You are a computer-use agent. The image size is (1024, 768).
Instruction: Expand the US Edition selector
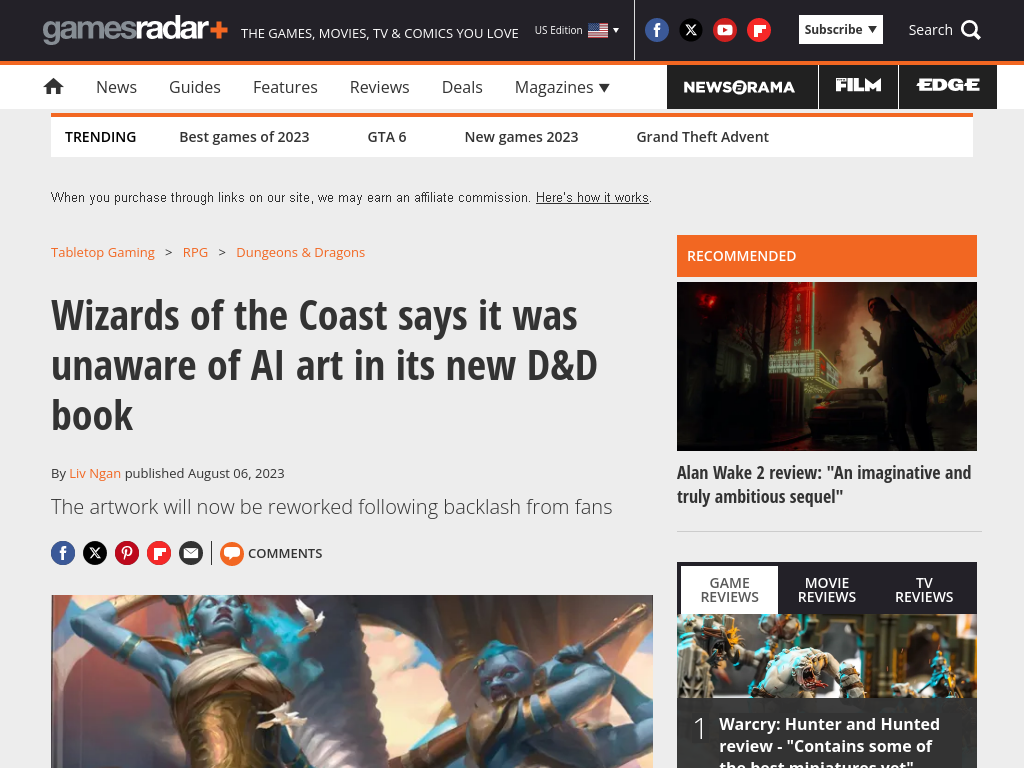577,30
